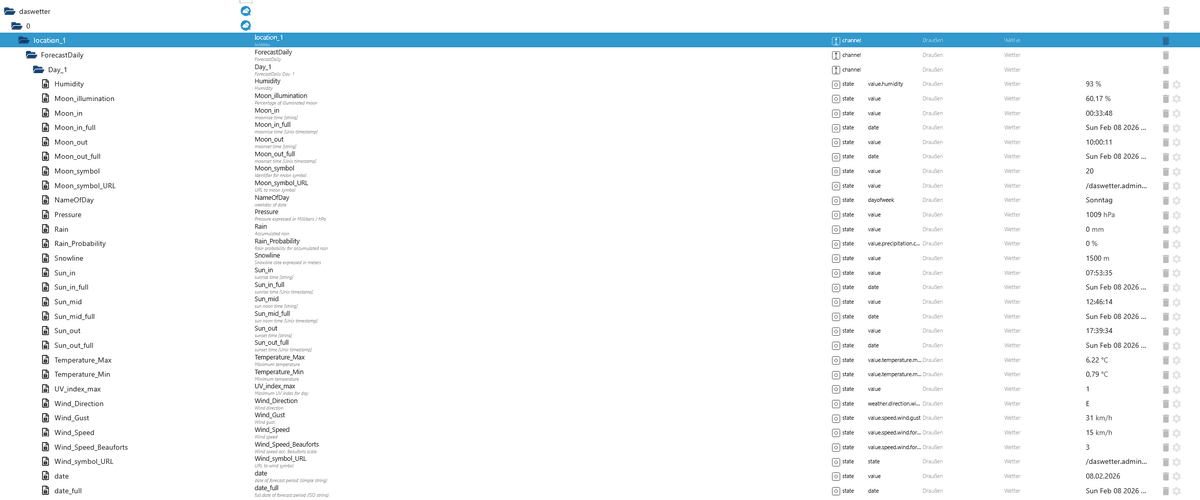The image size is (1200, 500).
Task: Click the Wind_Direction value E
Action: 1088,404
